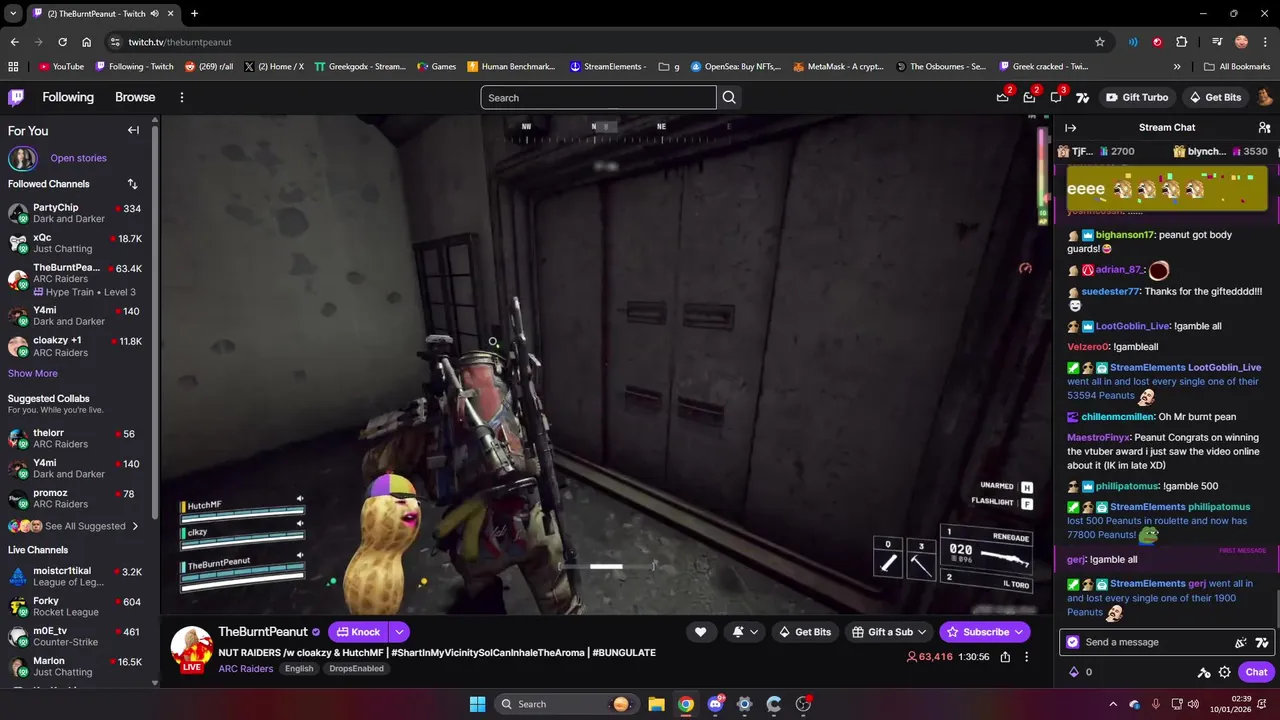Toggle clkzy voice speaker icon
1280x720 pixels.
click(299, 525)
